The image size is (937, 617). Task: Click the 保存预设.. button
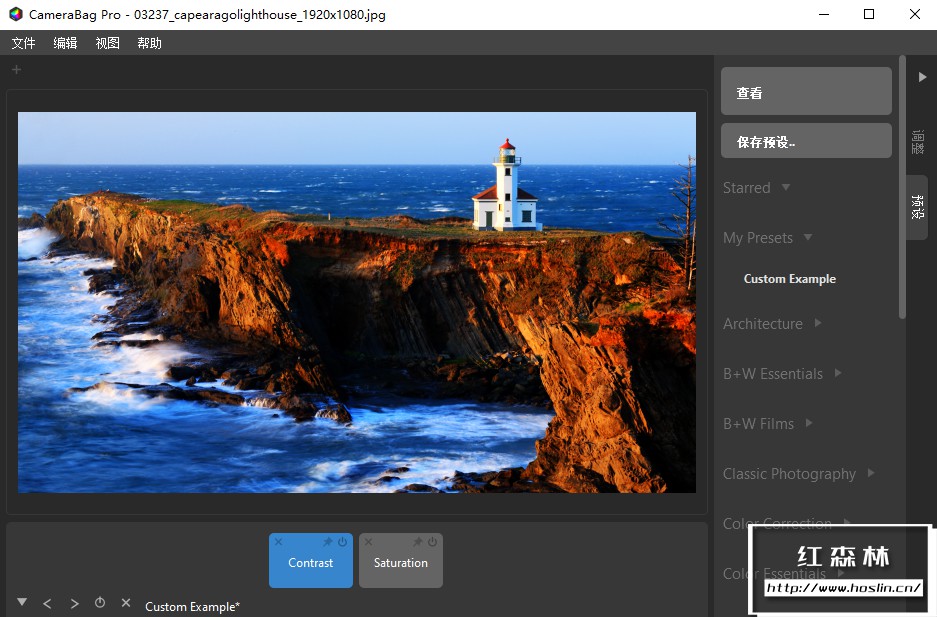[x=806, y=141]
